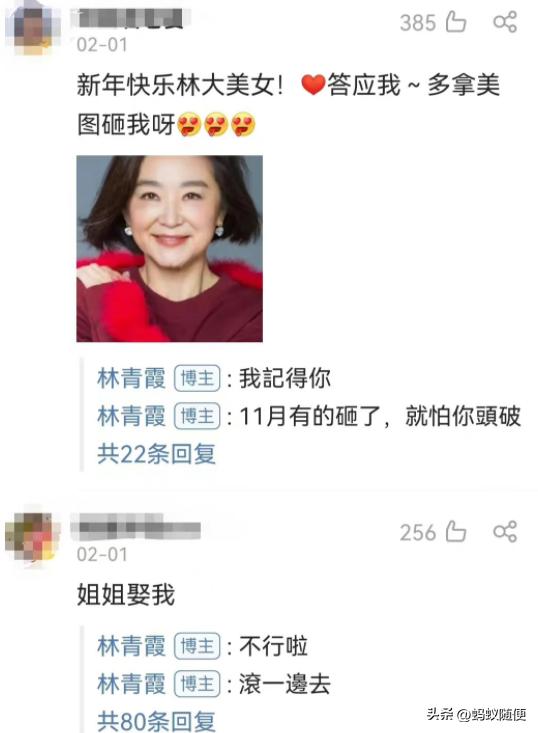Open 林青霞 profile from 我記得你 reply
The height and width of the screenshot is (733, 538).
[x=131, y=378]
